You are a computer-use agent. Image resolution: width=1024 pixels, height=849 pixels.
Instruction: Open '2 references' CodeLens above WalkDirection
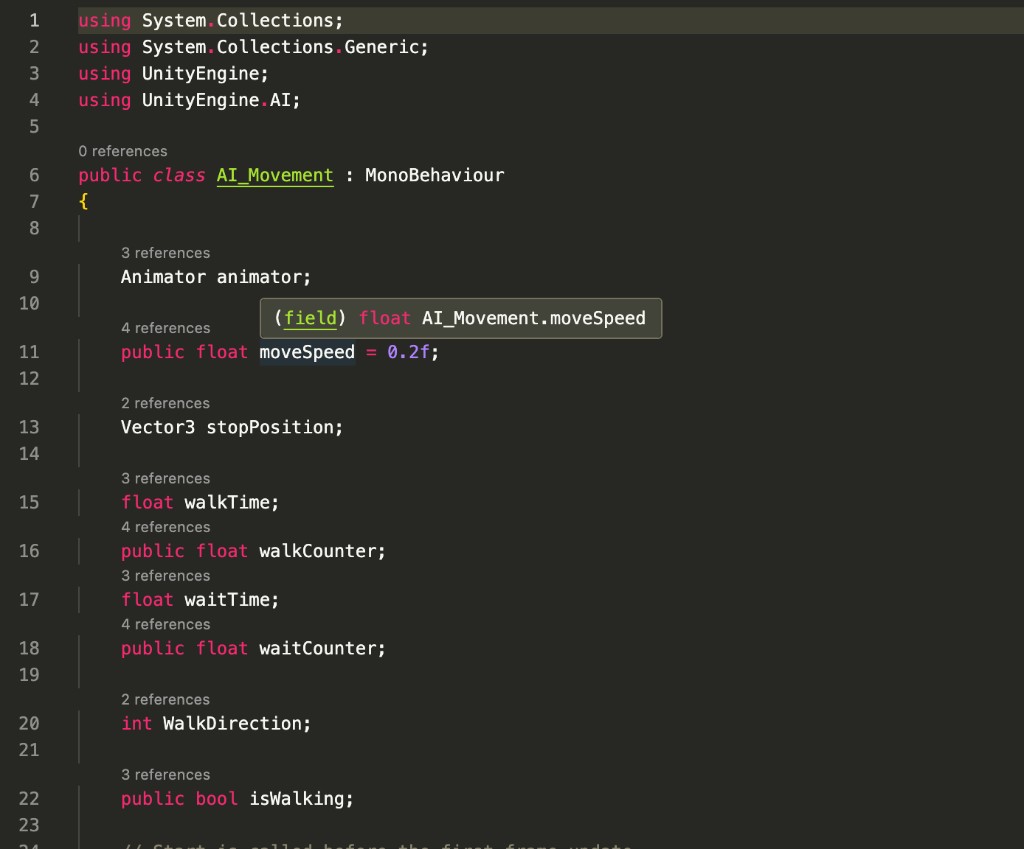click(165, 699)
